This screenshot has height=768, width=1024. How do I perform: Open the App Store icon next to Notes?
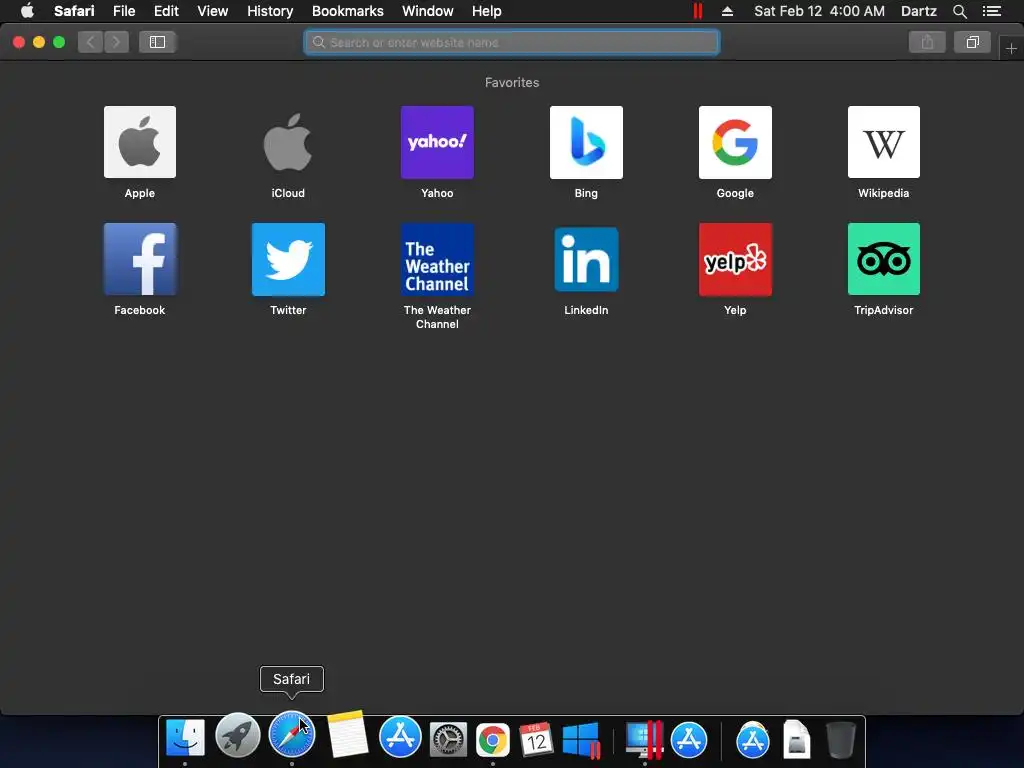click(x=400, y=737)
